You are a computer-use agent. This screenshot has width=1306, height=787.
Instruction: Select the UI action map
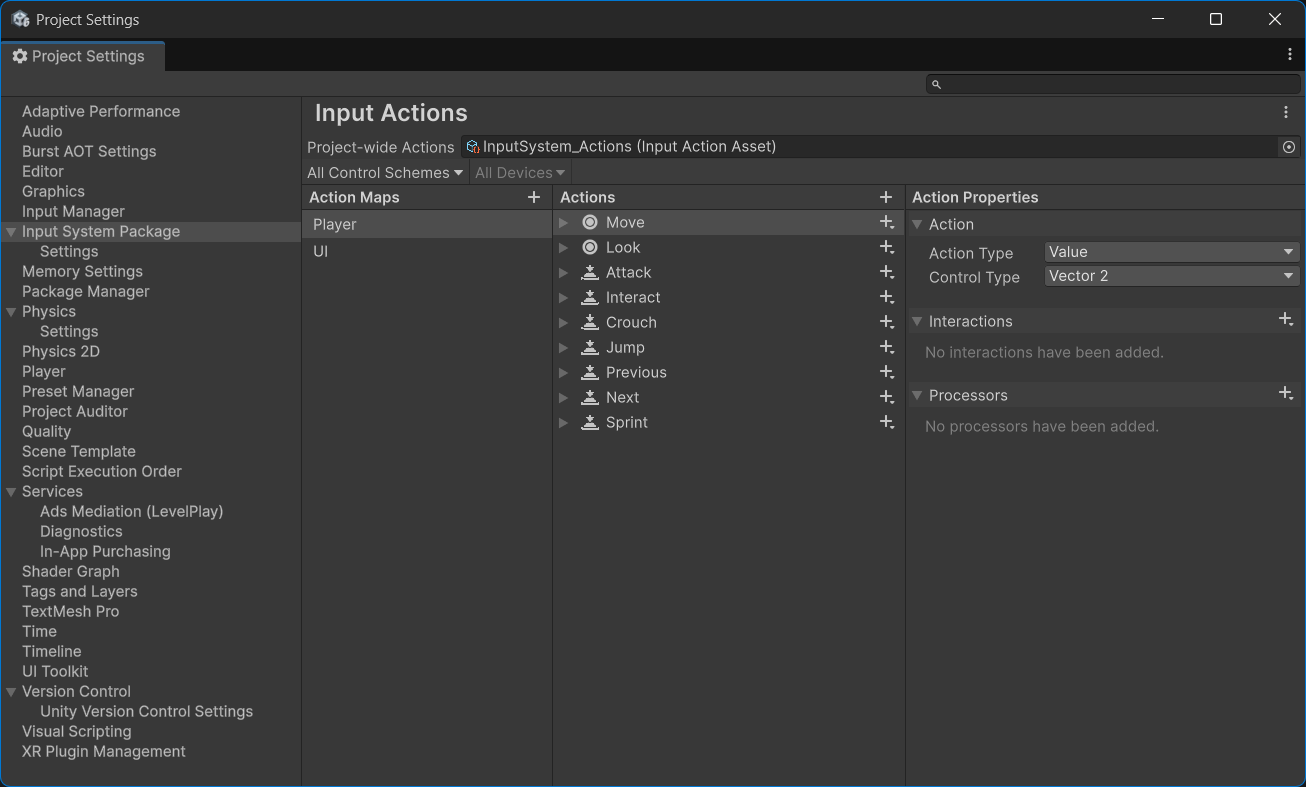coord(427,251)
